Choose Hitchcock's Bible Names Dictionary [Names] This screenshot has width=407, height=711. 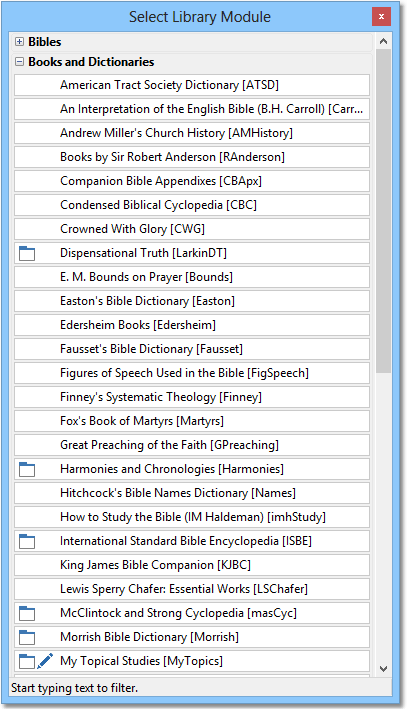click(192, 493)
